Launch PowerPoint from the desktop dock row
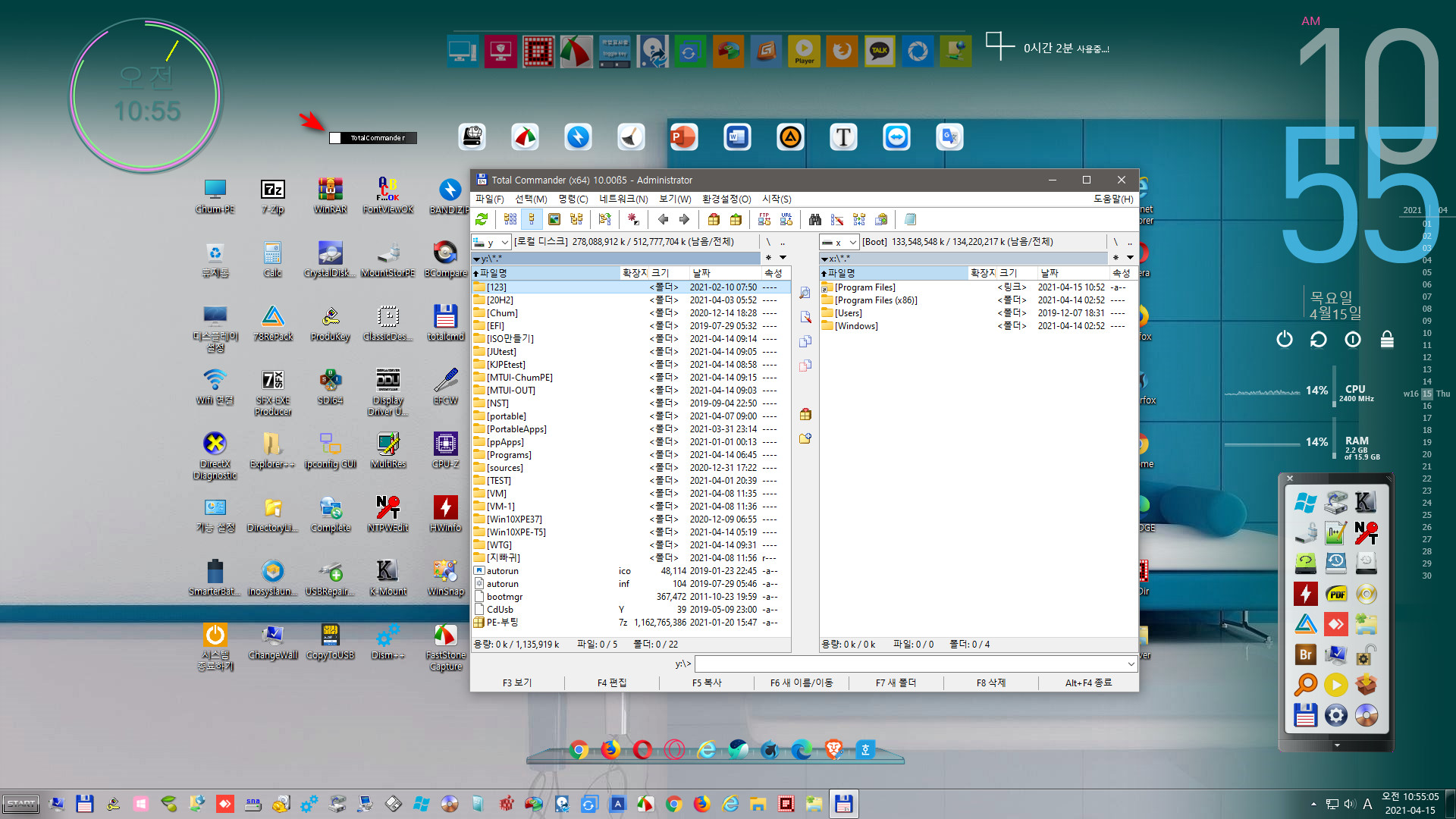 [x=683, y=137]
